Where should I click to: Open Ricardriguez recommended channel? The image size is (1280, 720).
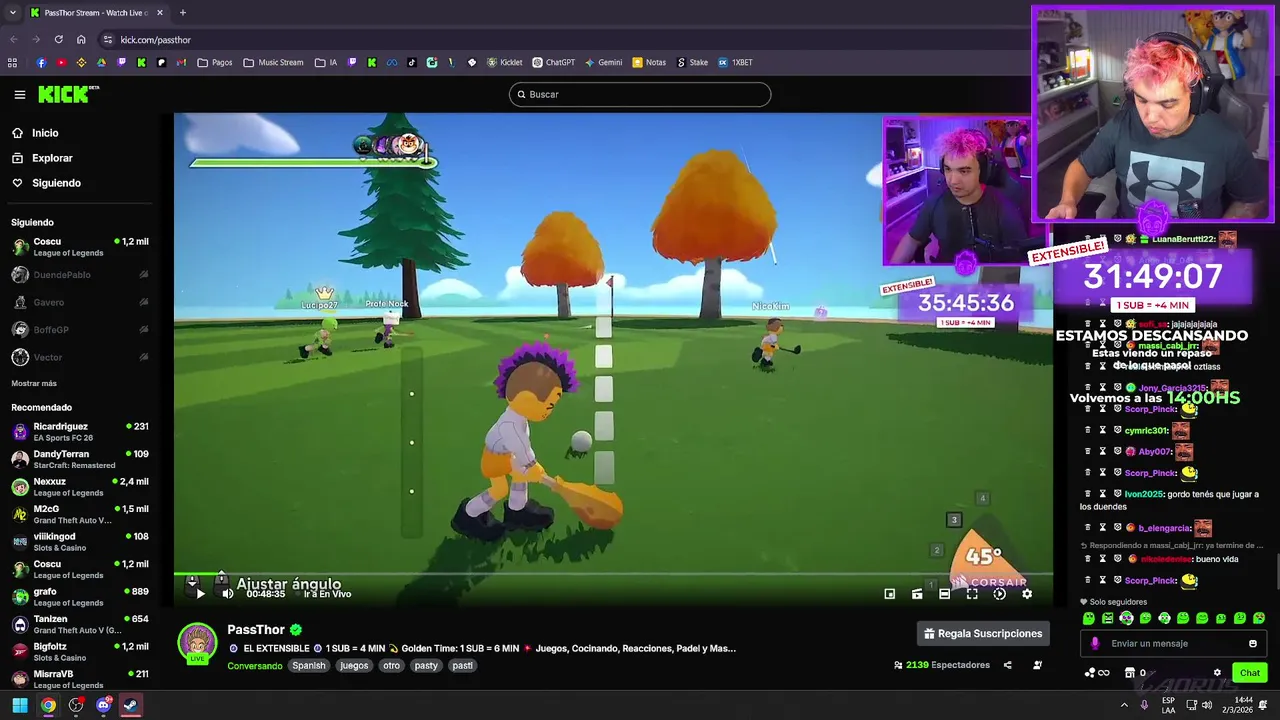coord(80,432)
